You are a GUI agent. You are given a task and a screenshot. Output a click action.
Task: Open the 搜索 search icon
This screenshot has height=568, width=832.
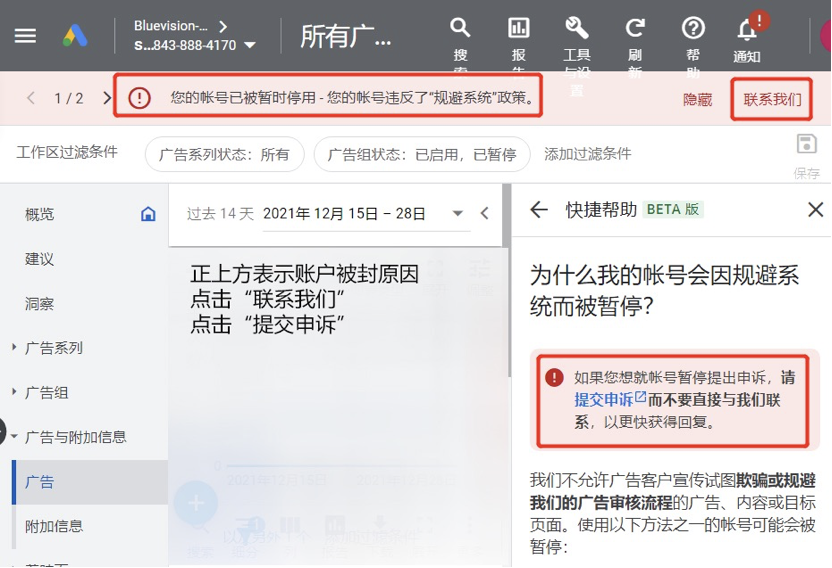460,28
